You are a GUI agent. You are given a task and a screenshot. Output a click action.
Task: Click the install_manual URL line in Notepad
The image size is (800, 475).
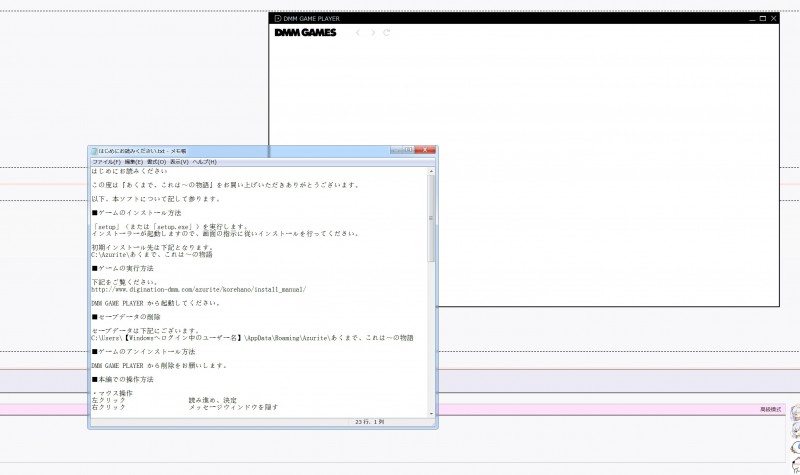198,289
